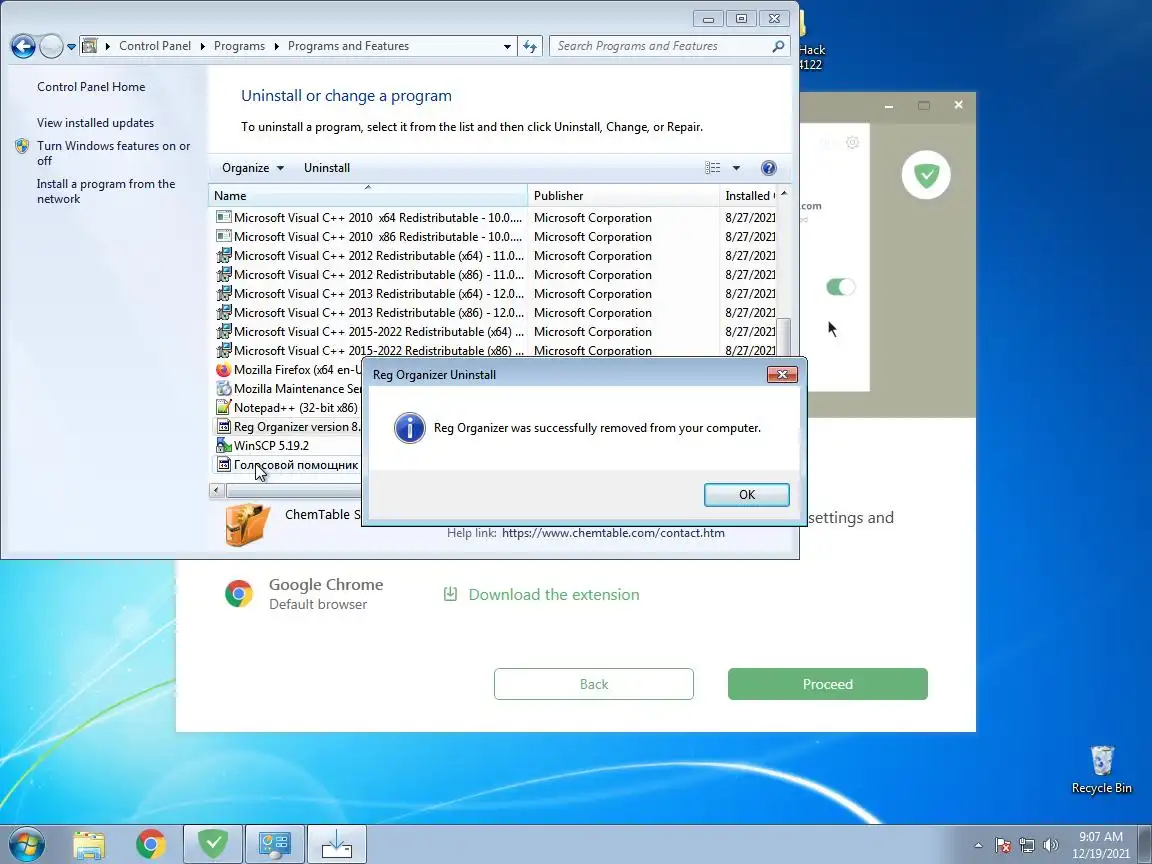
Task: Sort list by Publisher column header
Action: click(x=623, y=195)
